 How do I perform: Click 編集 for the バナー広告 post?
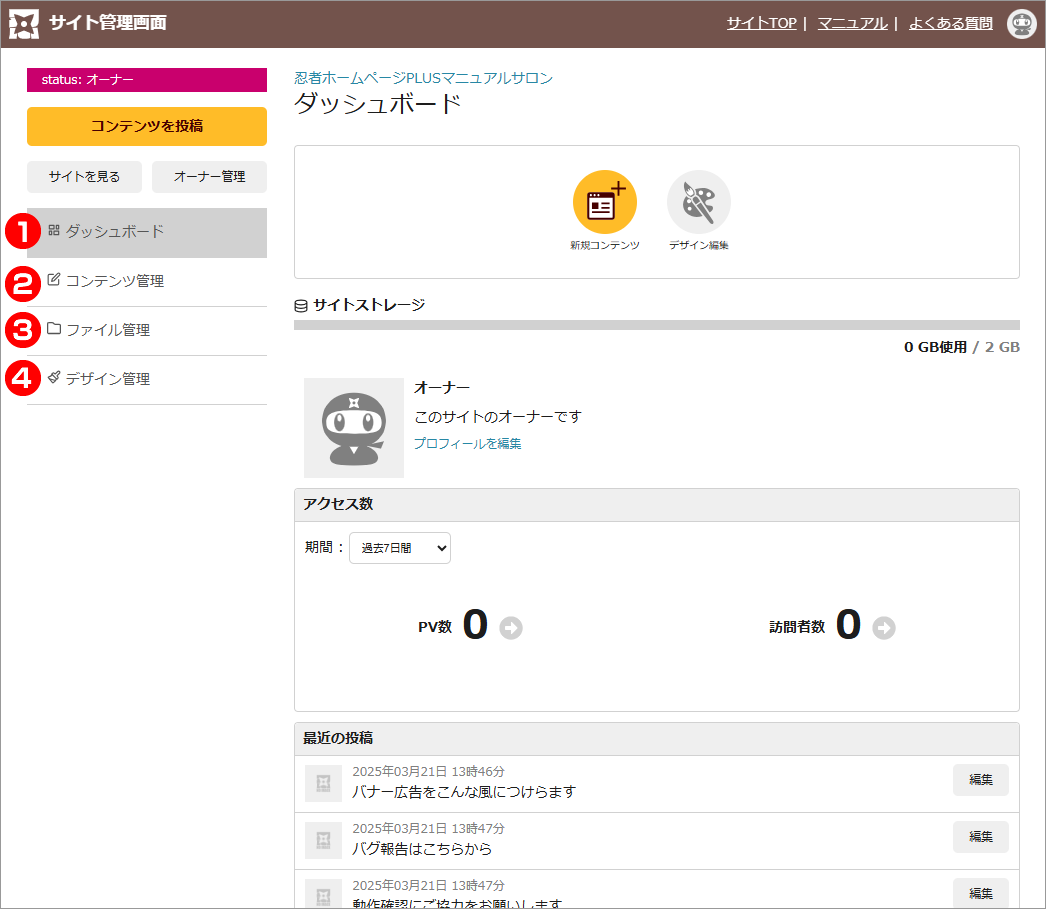[980, 780]
